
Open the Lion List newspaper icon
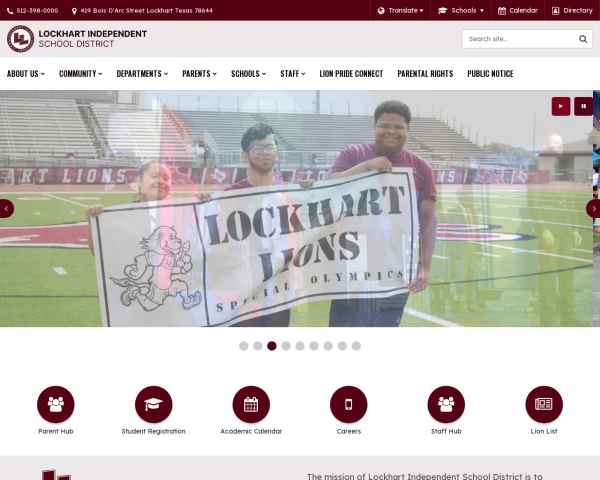[544, 404]
